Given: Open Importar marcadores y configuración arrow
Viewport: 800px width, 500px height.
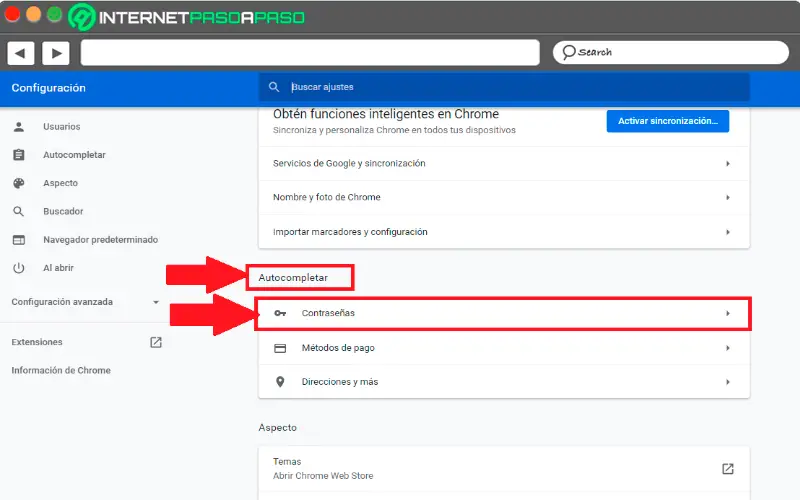Looking at the screenshot, I should click(x=728, y=232).
